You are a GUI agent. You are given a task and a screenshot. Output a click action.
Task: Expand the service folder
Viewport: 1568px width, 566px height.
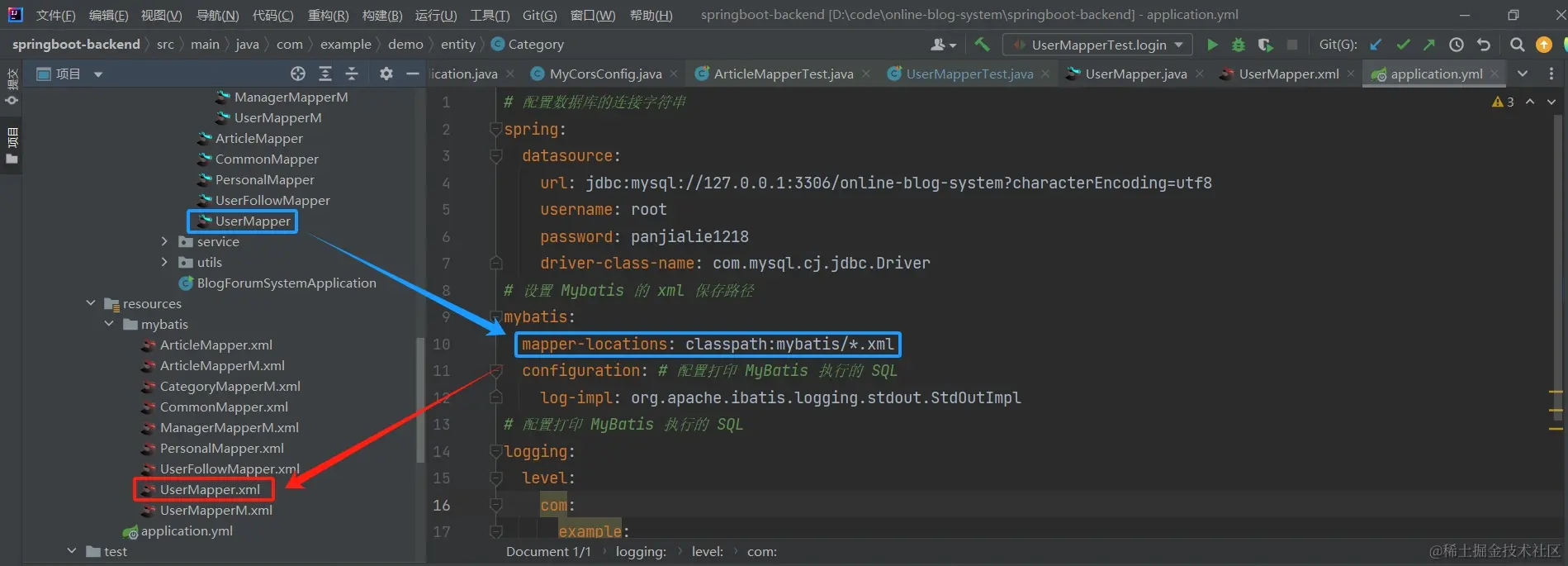click(163, 241)
